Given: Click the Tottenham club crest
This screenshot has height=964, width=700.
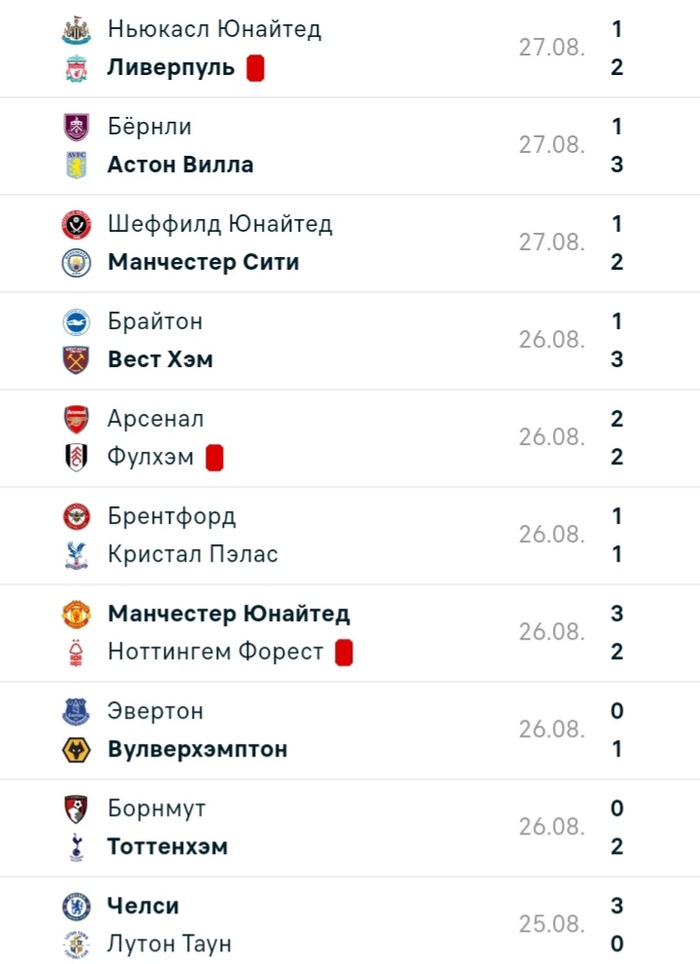Looking at the screenshot, I should 76,847.
